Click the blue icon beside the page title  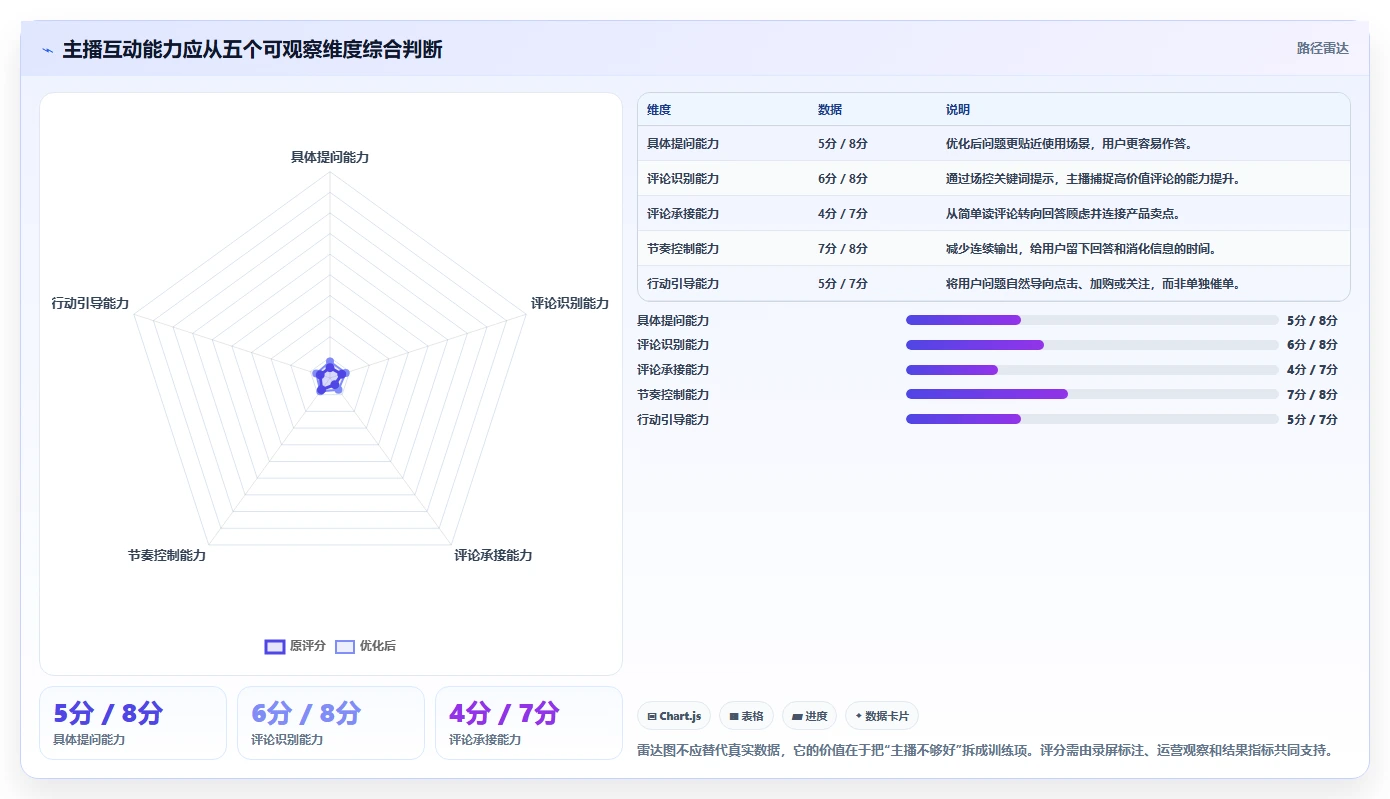47,50
